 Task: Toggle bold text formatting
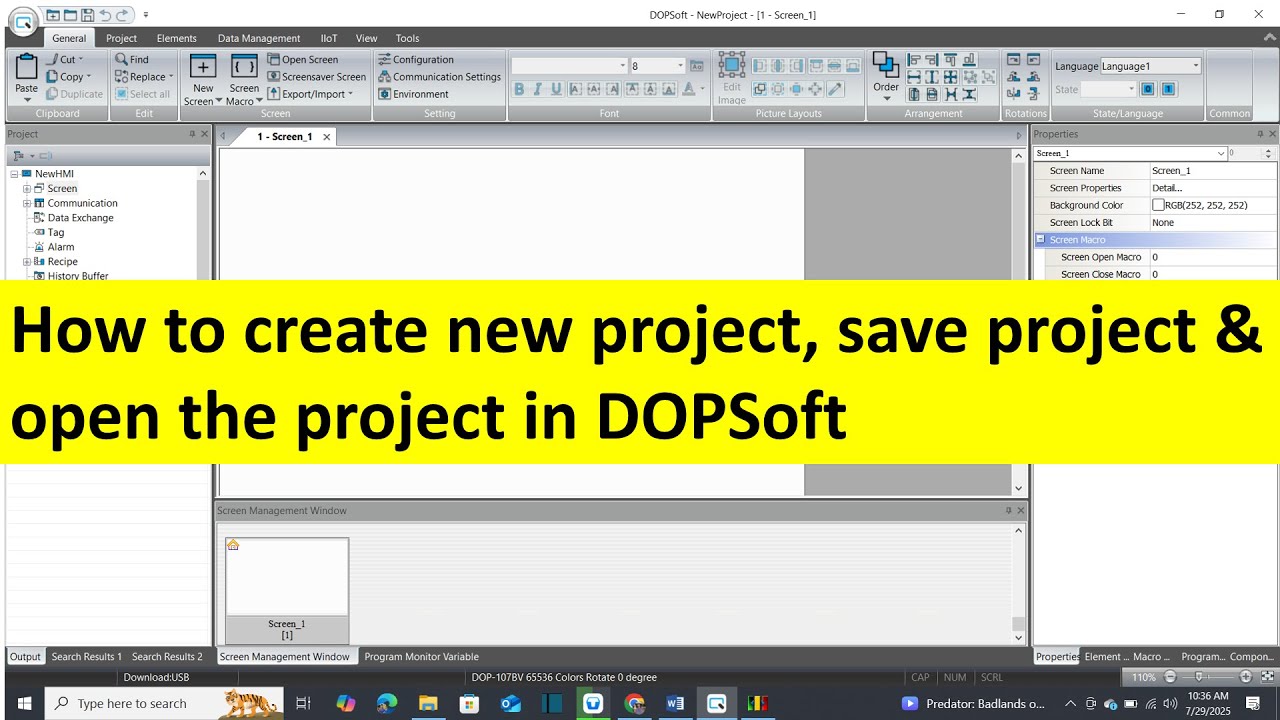519,89
